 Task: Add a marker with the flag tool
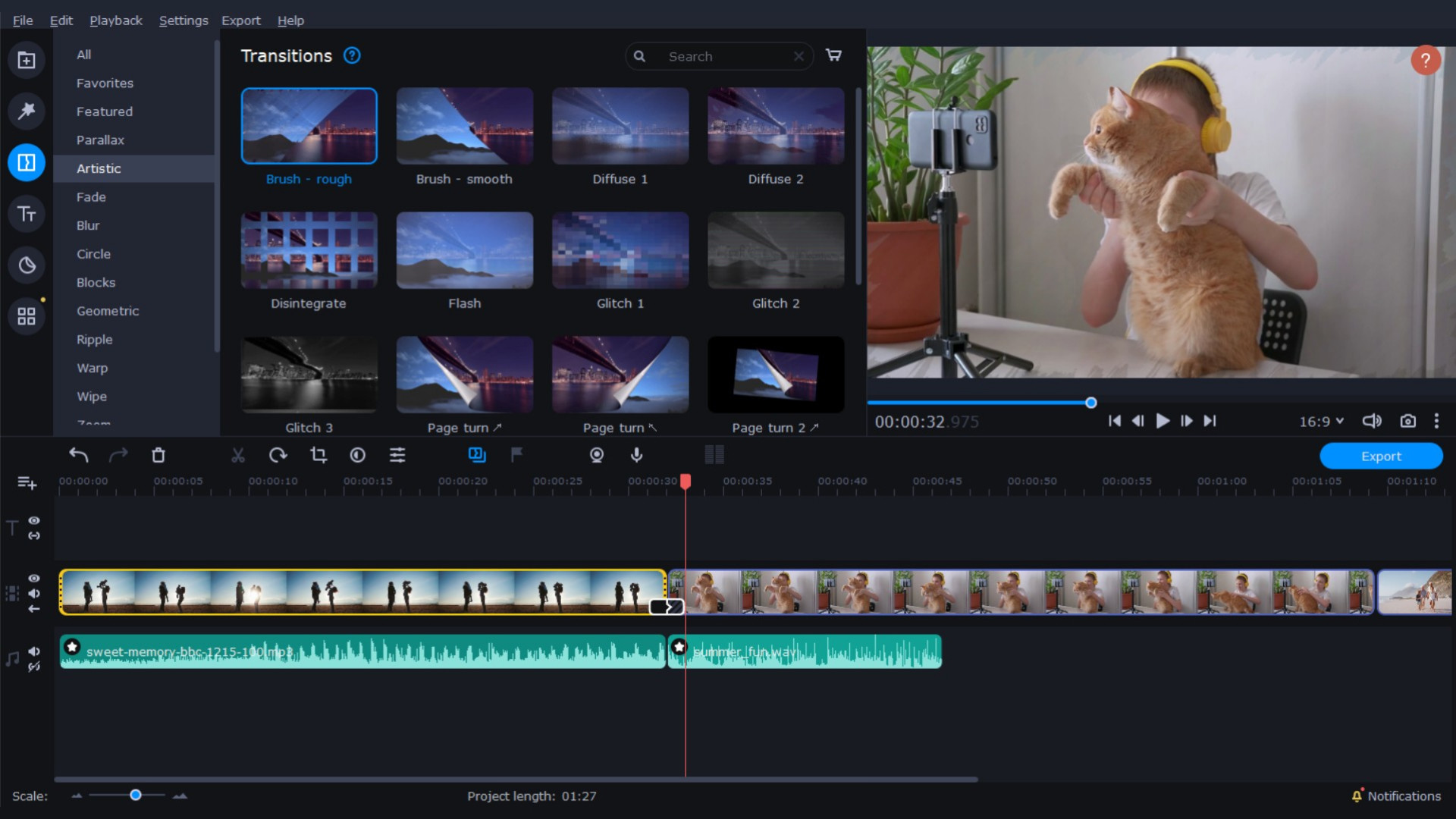point(516,455)
